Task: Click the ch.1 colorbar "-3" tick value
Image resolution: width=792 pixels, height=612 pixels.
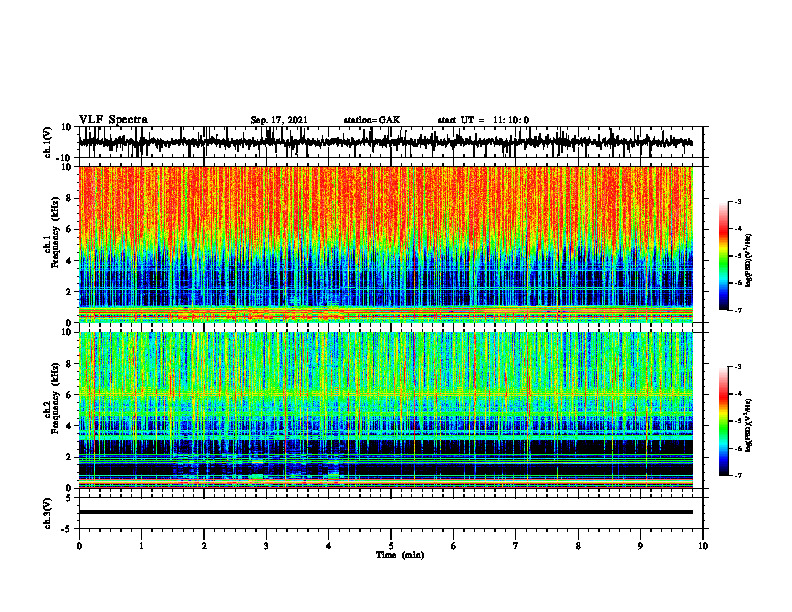Action: click(738, 201)
